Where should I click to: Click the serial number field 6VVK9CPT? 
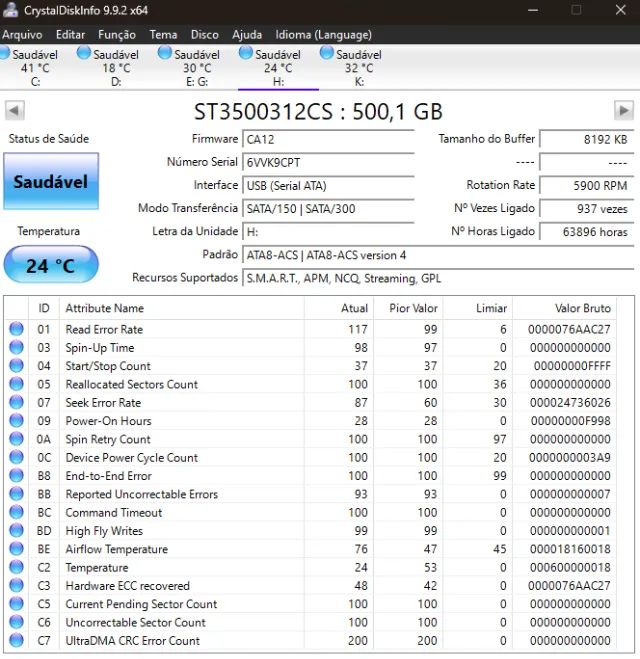(328, 162)
